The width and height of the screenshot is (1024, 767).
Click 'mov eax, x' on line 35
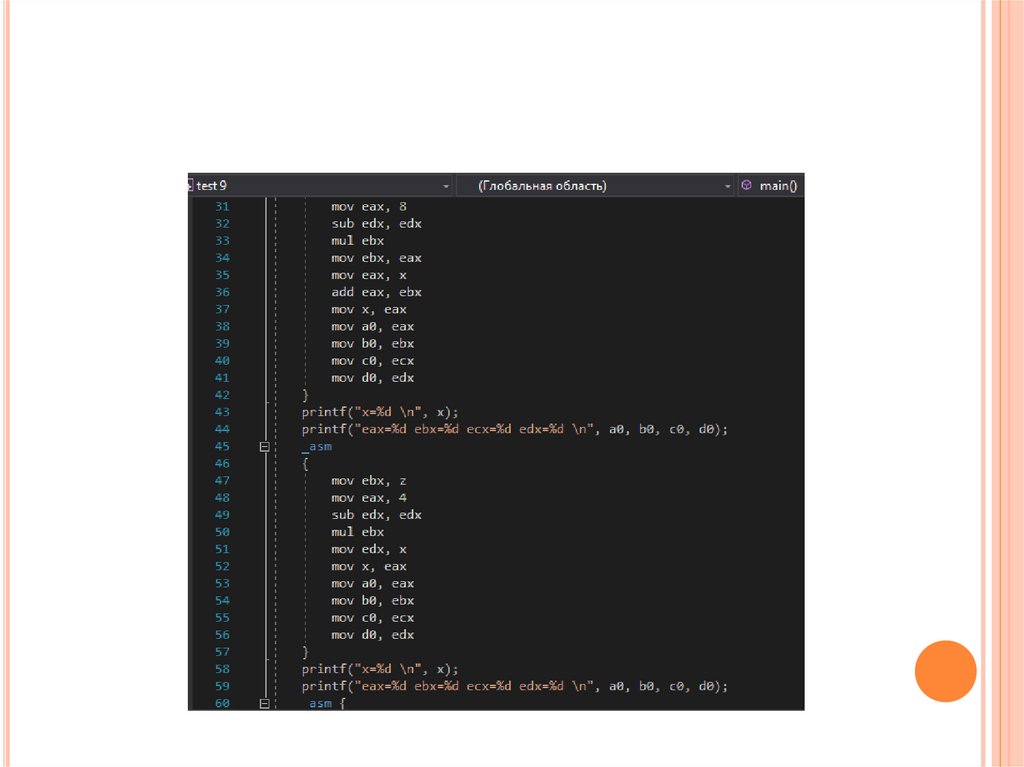[369, 275]
